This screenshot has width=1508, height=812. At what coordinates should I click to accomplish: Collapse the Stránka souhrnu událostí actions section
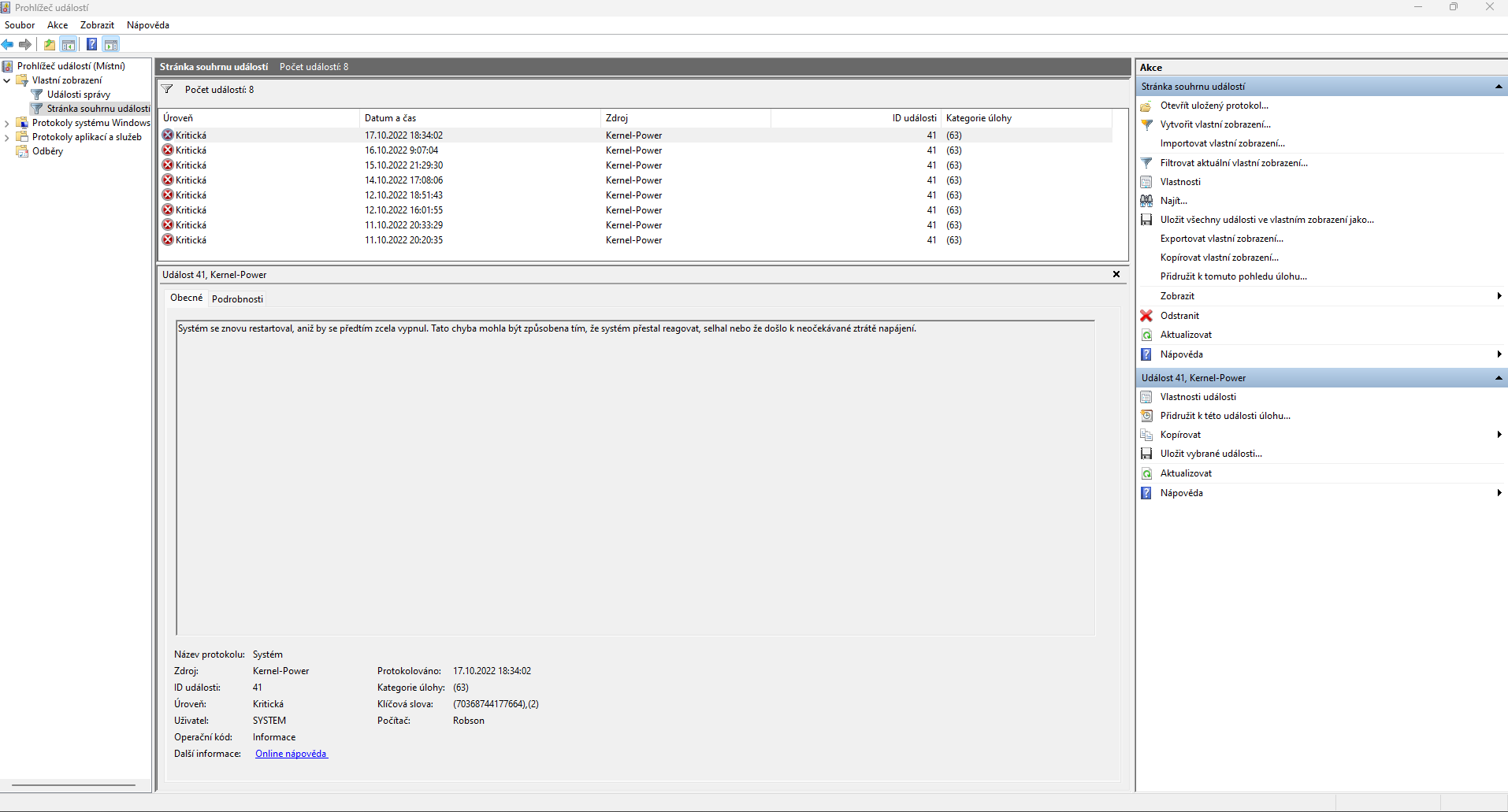(x=1498, y=87)
